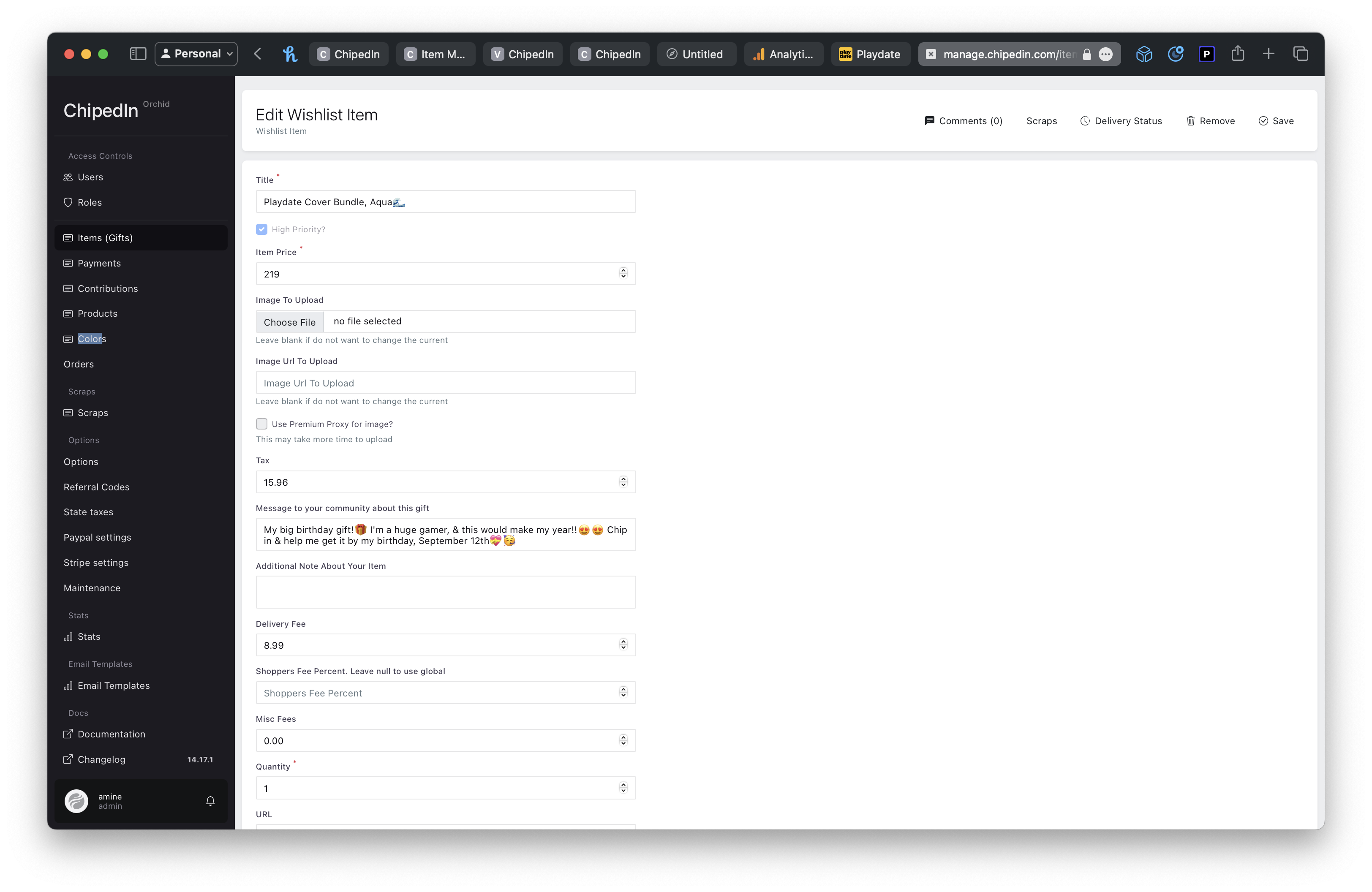Viewport: 1372px width, 892px height.
Task: Open Scraps sidebar item
Action: coord(141,413)
